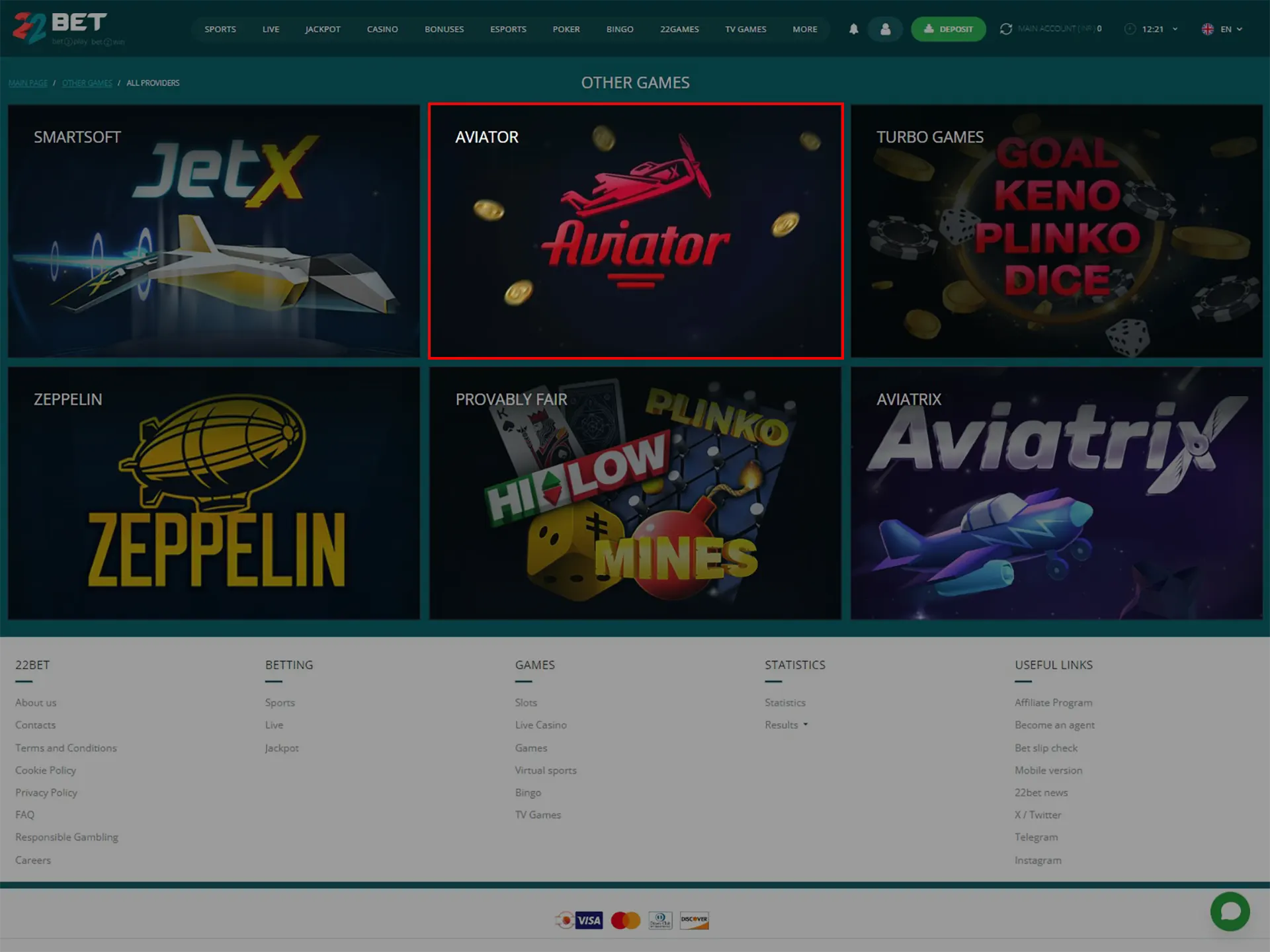Open the Live Casino footer link

(x=540, y=725)
